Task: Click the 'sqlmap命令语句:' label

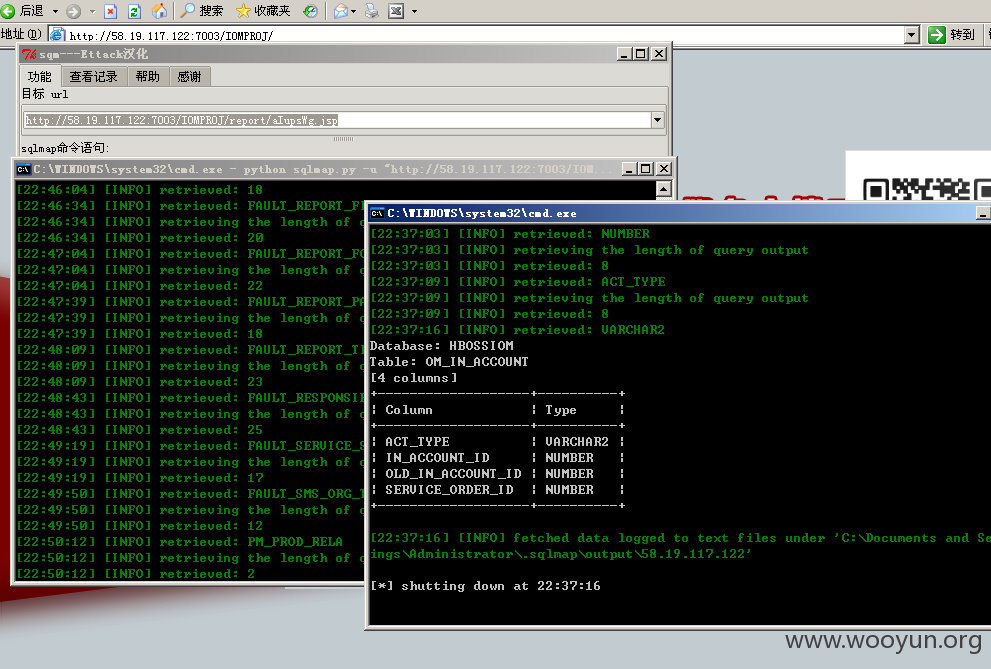Action: pyautogui.click(x=65, y=148)
